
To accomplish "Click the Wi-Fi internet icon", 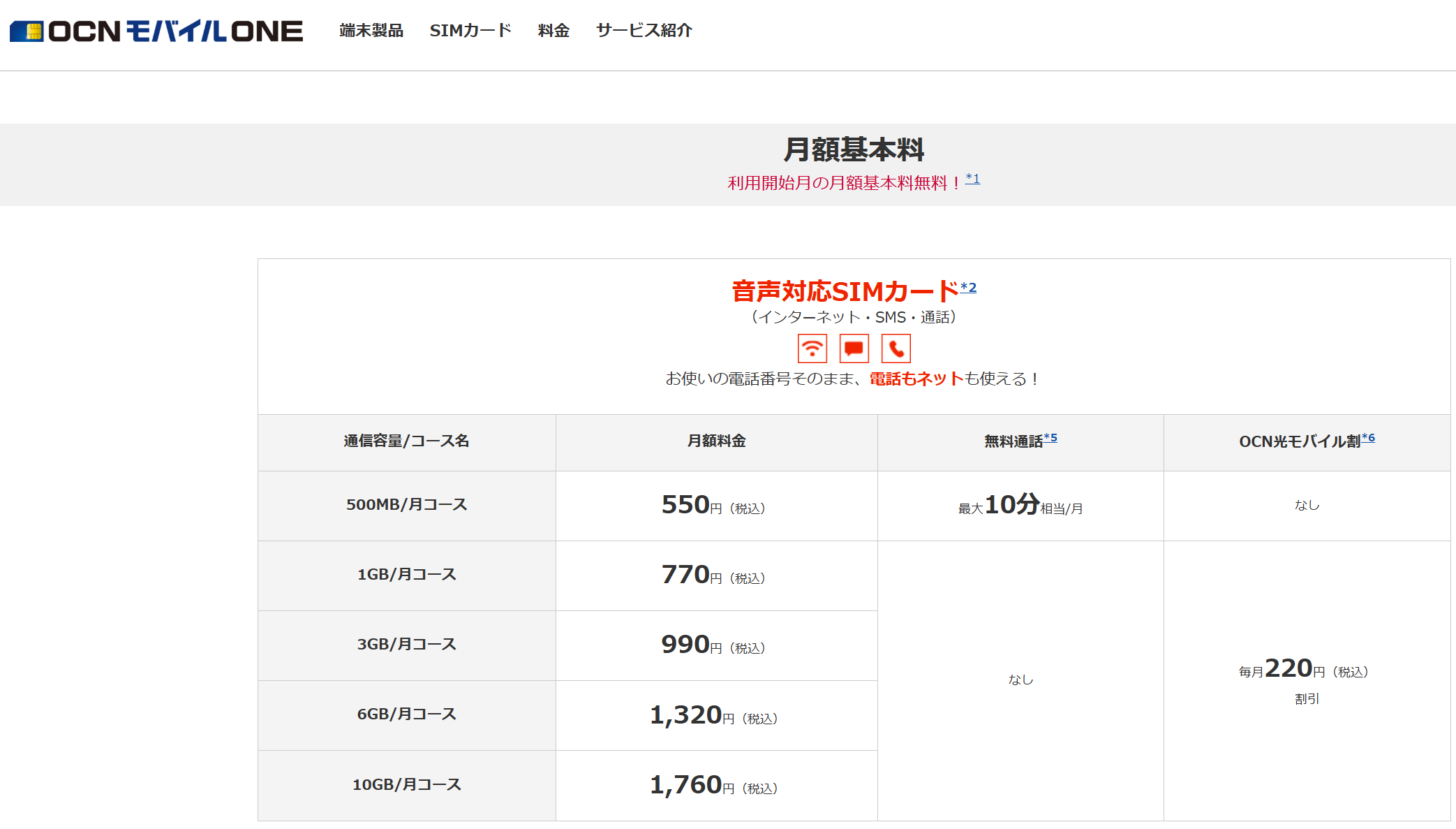I will [x=812, y=348].
